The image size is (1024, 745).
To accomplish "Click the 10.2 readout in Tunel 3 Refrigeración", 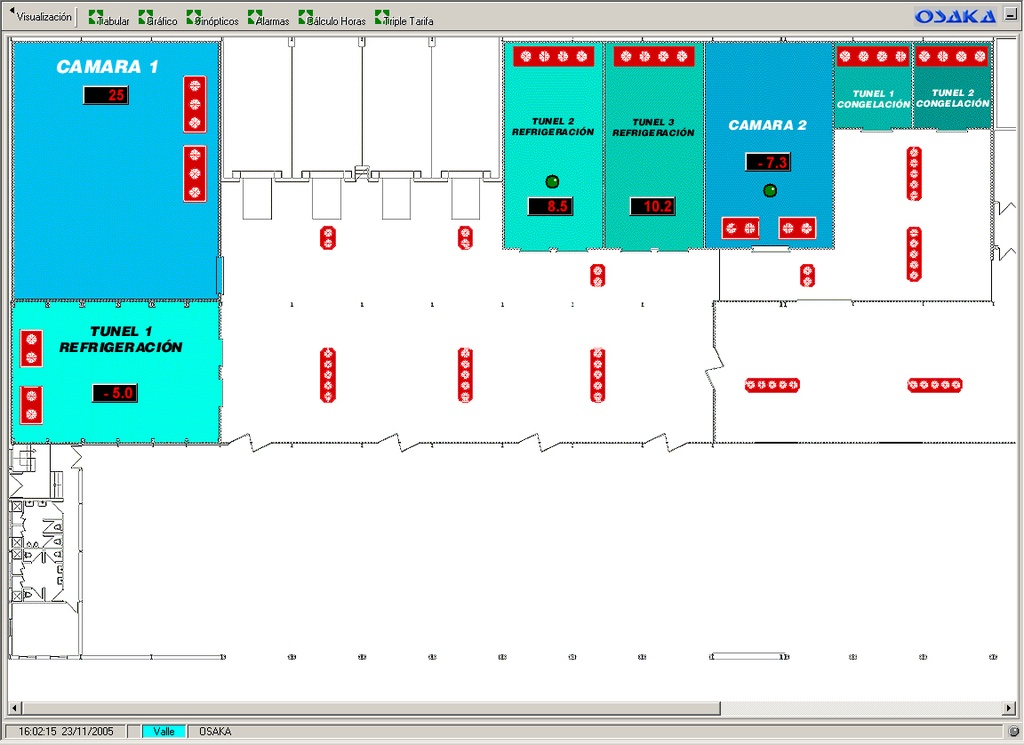I will point(652,207).
